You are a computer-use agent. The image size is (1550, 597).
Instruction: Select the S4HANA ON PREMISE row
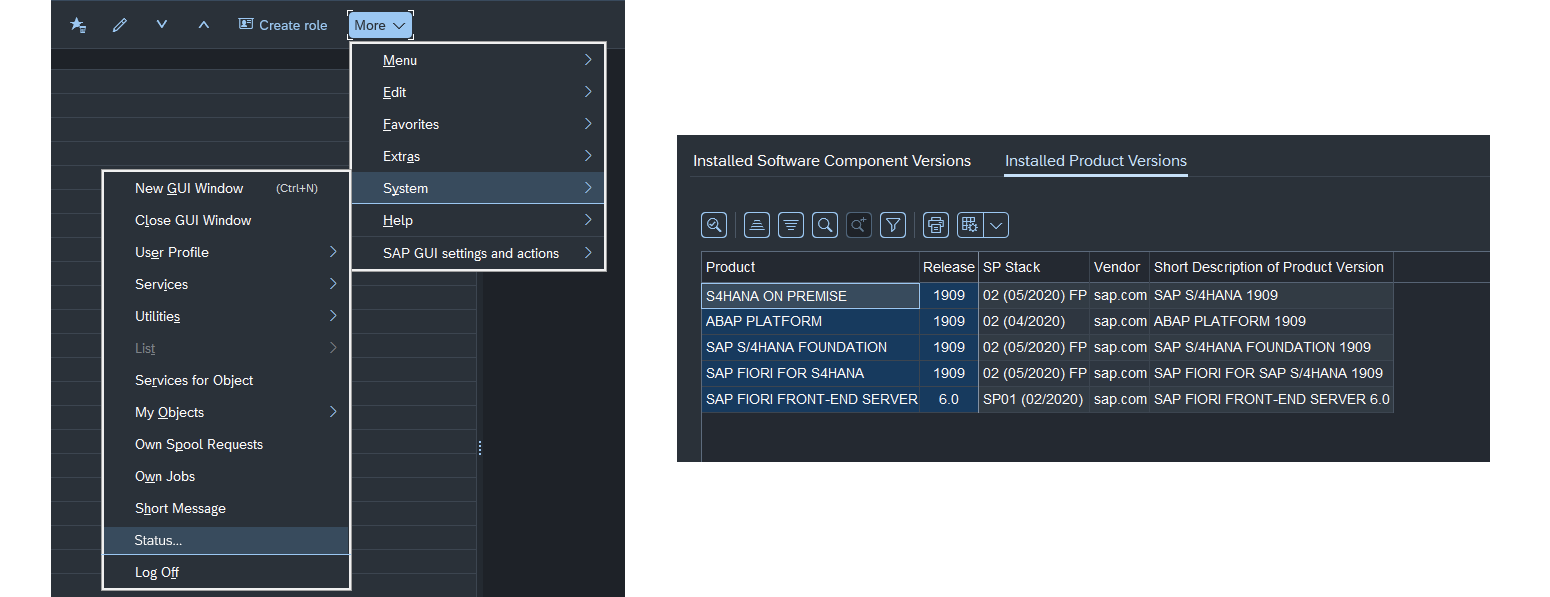[x=811, y=295]
